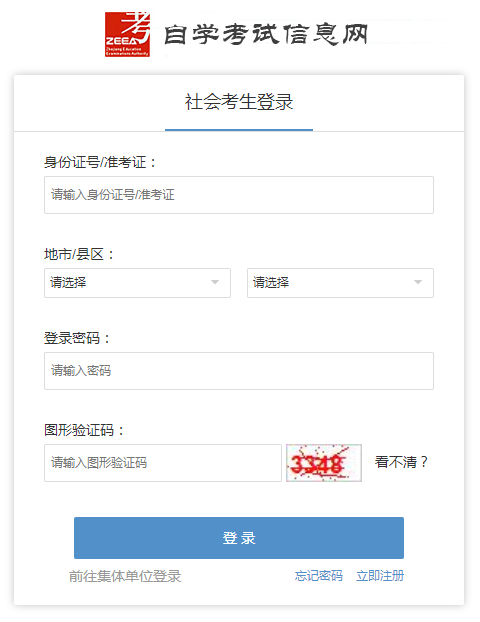This screenshot has width=480, height=622.
Task: Focus the 图形验证码 captcha input field
Action: (x=163, y=463)
